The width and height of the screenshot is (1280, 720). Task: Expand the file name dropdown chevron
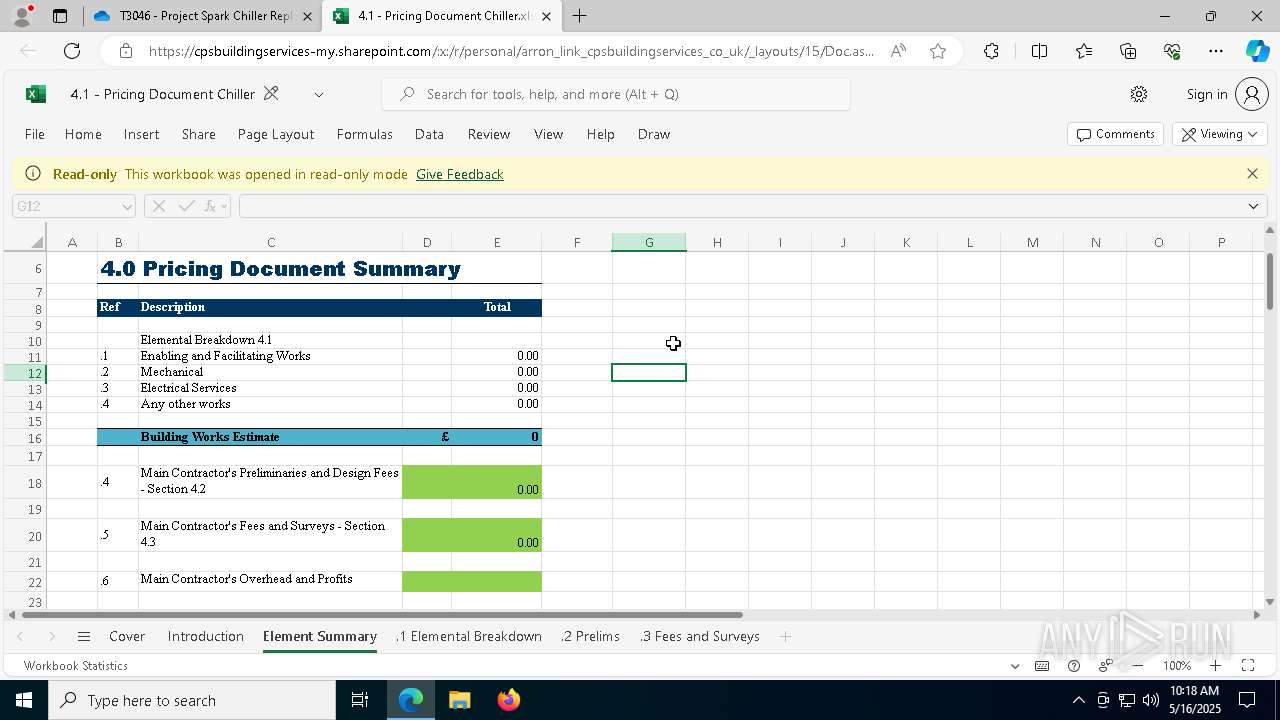click(319, 94)
